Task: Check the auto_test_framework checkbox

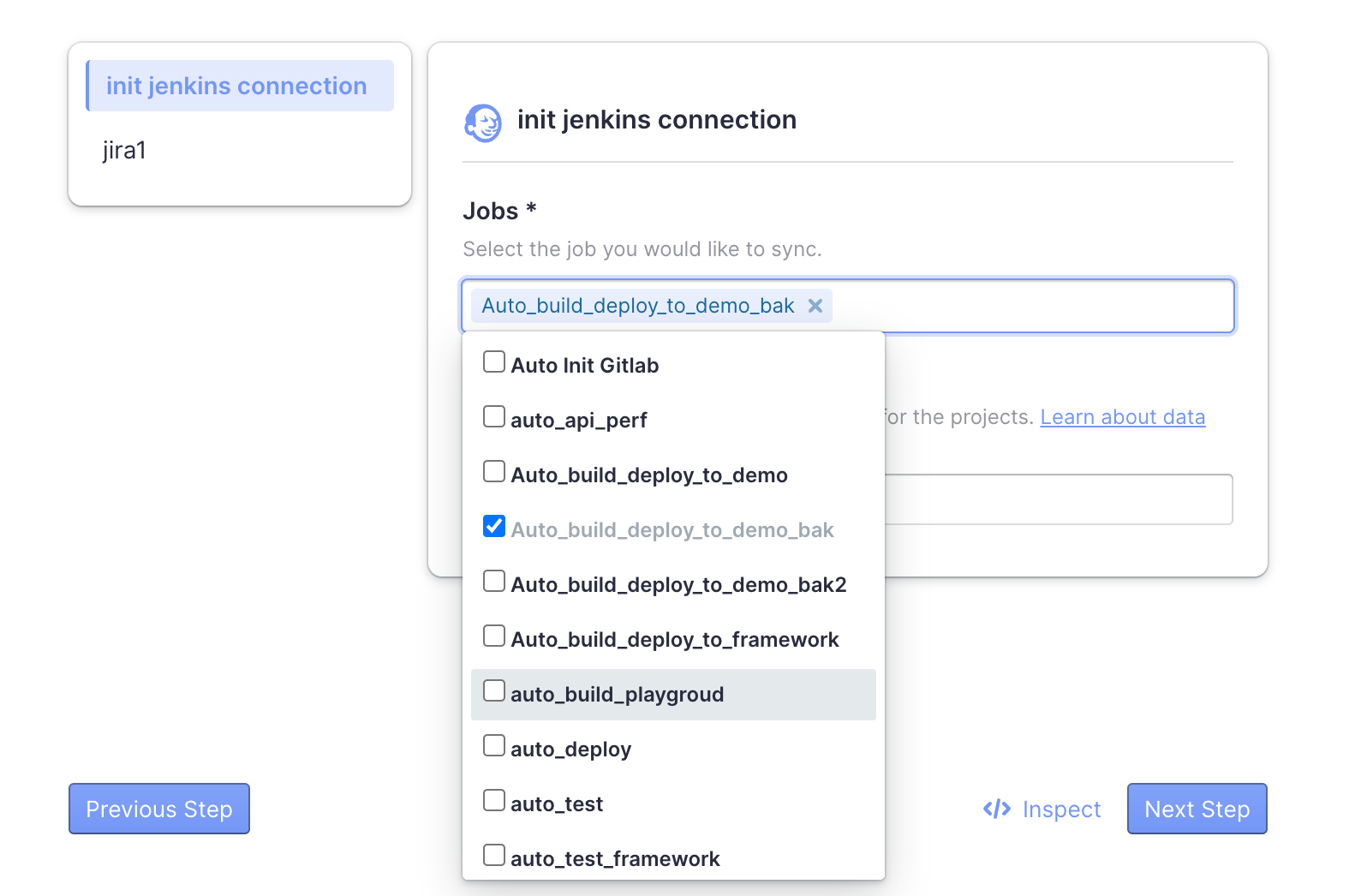Action: [x=494, y=855]
